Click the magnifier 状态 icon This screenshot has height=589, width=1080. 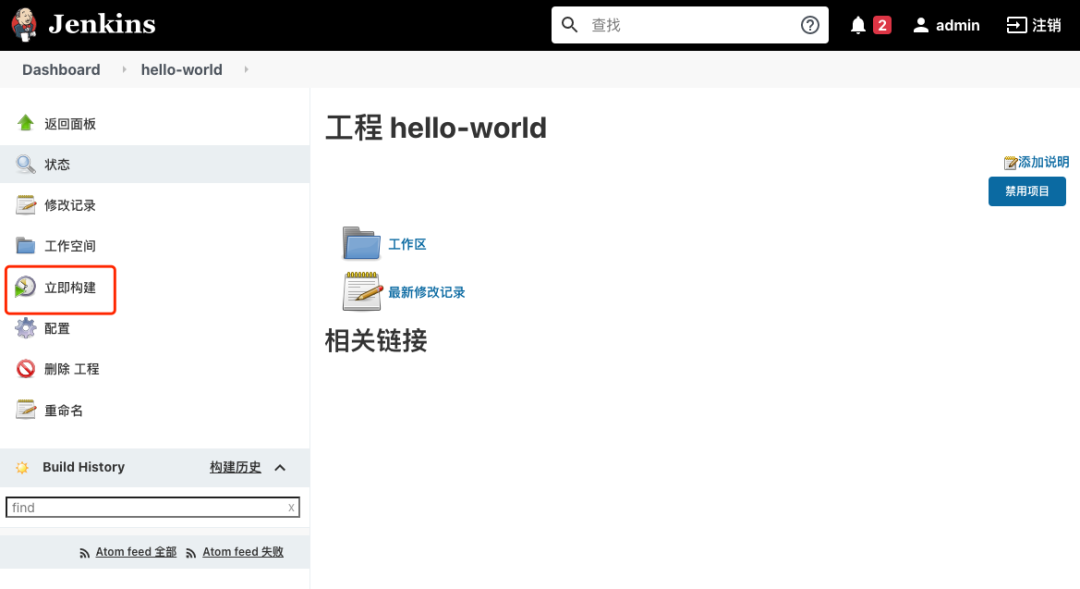point(25,164)
